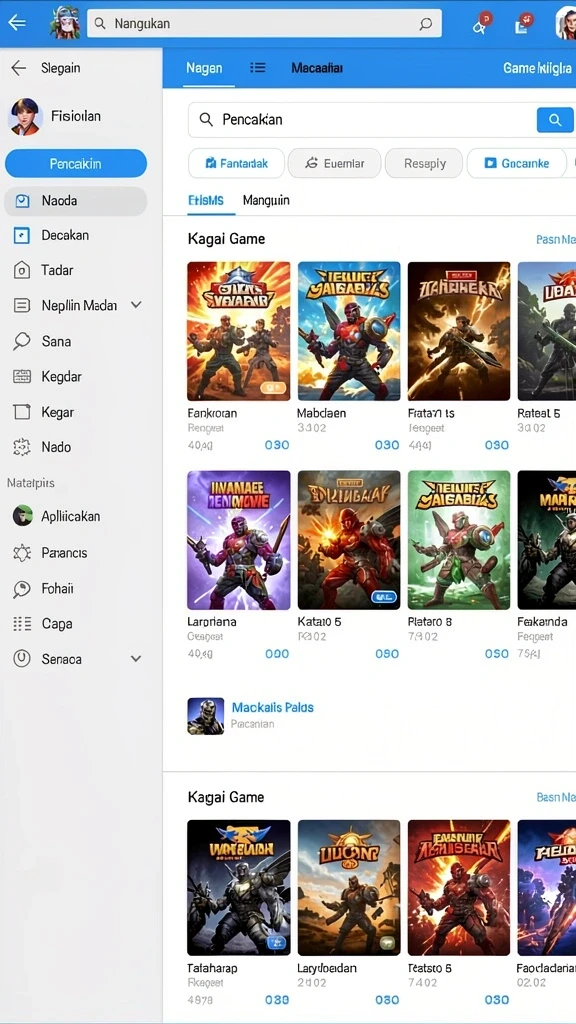This screenshot has width=576, height=1024.
Task: Select the EtisMS sub-tab
Action: (x=206, y=200)
